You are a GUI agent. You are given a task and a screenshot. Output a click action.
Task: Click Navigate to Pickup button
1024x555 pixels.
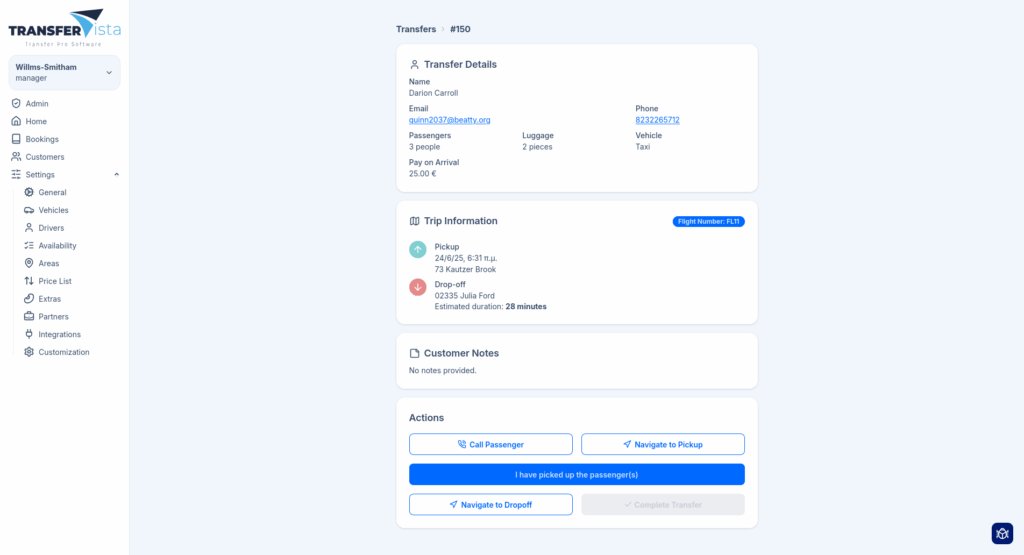[662, 444]
